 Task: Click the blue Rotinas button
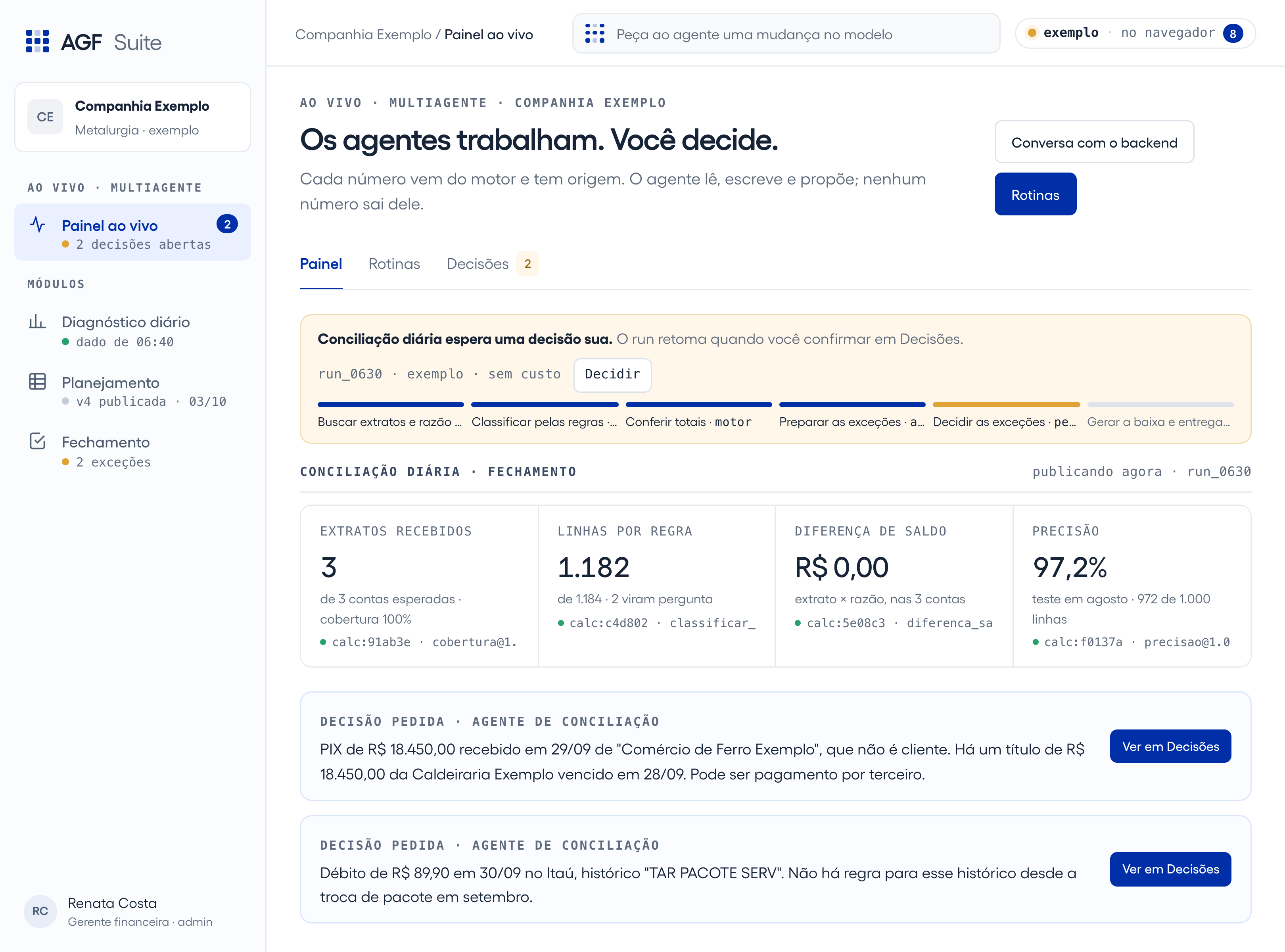point(1036,195)
